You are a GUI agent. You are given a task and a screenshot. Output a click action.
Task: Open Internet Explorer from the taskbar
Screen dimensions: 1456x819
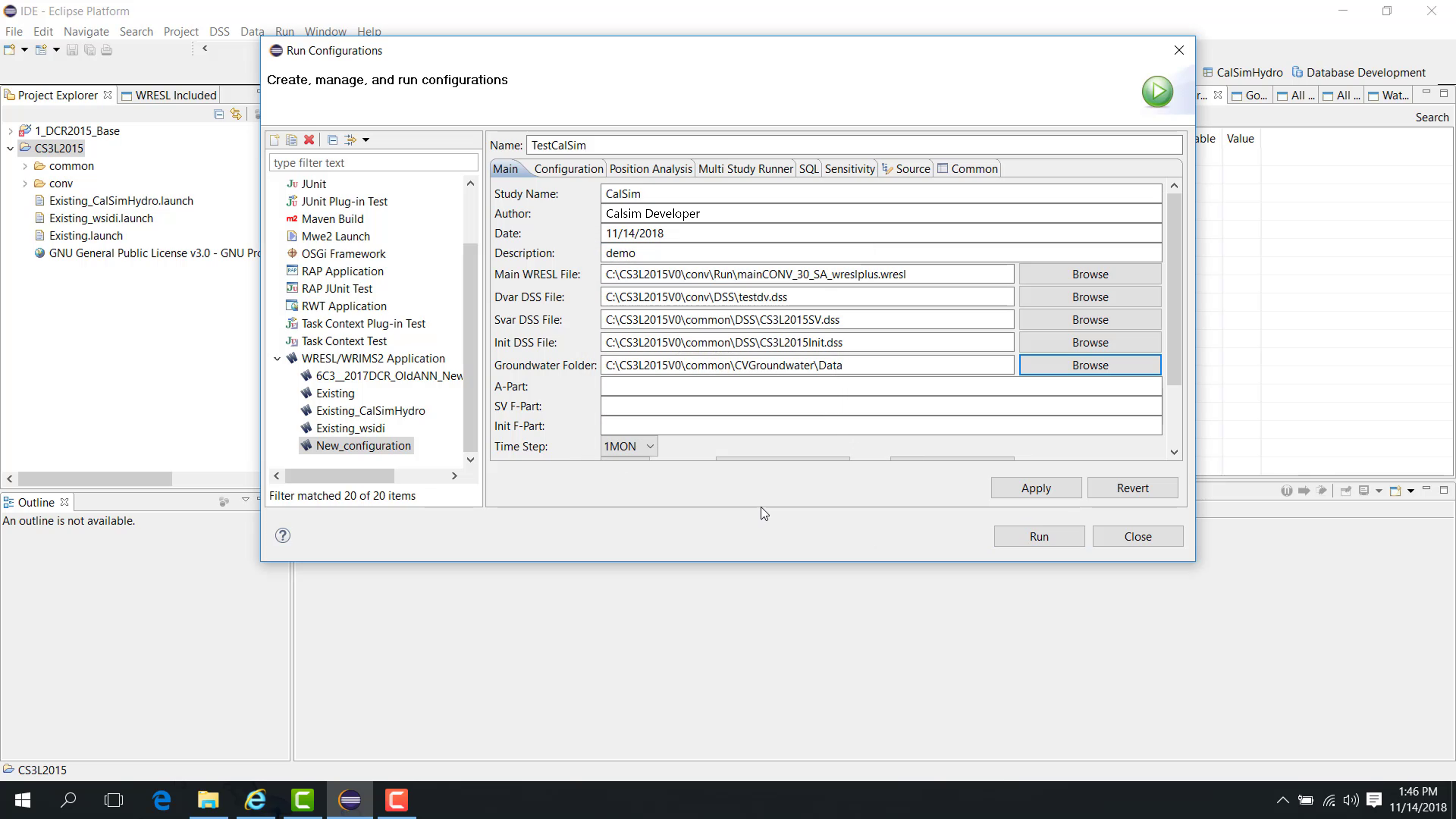tap(255, 800)
